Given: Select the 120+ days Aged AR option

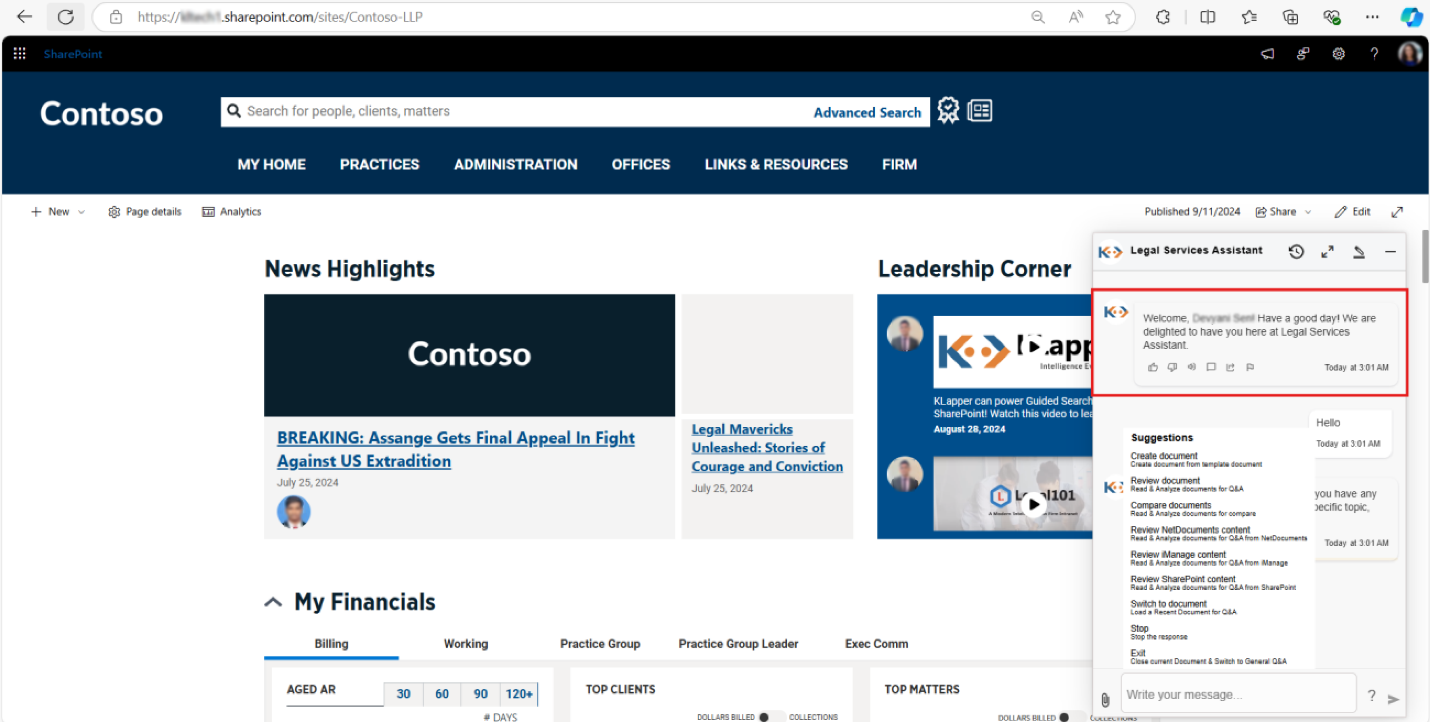Looking at the screenshot, I should [519, 694].
